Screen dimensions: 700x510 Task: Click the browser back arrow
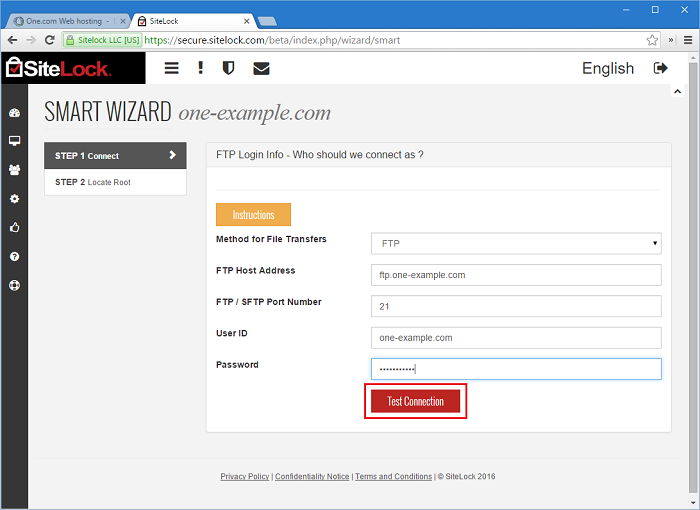tap(12, 40)
